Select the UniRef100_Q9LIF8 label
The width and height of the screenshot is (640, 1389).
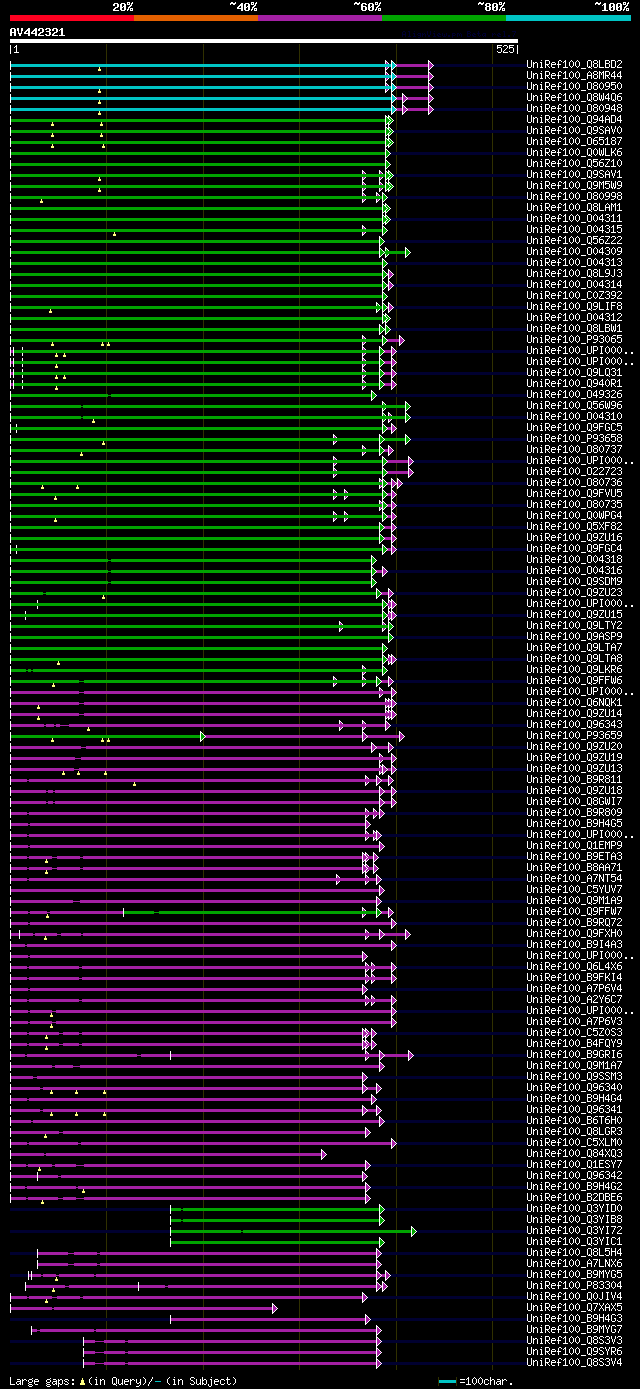[574, 307]
